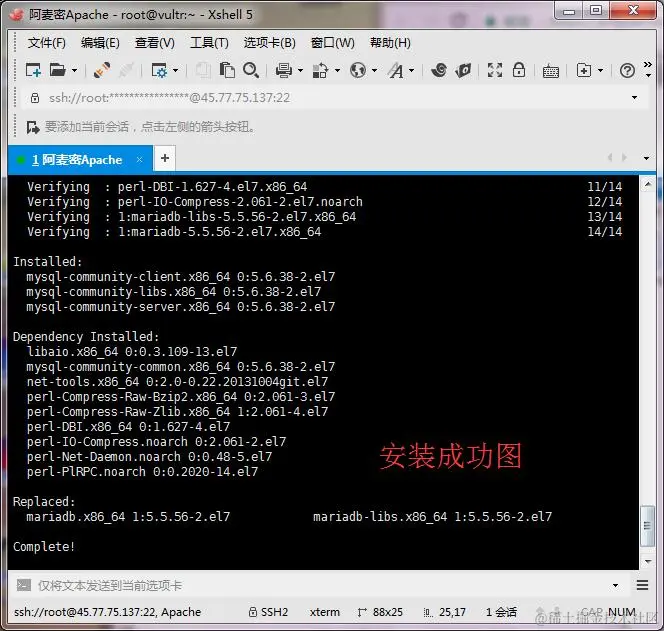Open the 查看(V) menu

tap(155, 43)
